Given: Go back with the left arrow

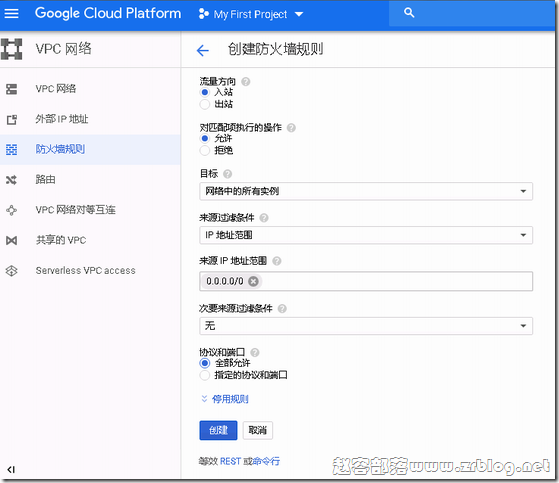Looking at the screenshot, I should point(202,50).
